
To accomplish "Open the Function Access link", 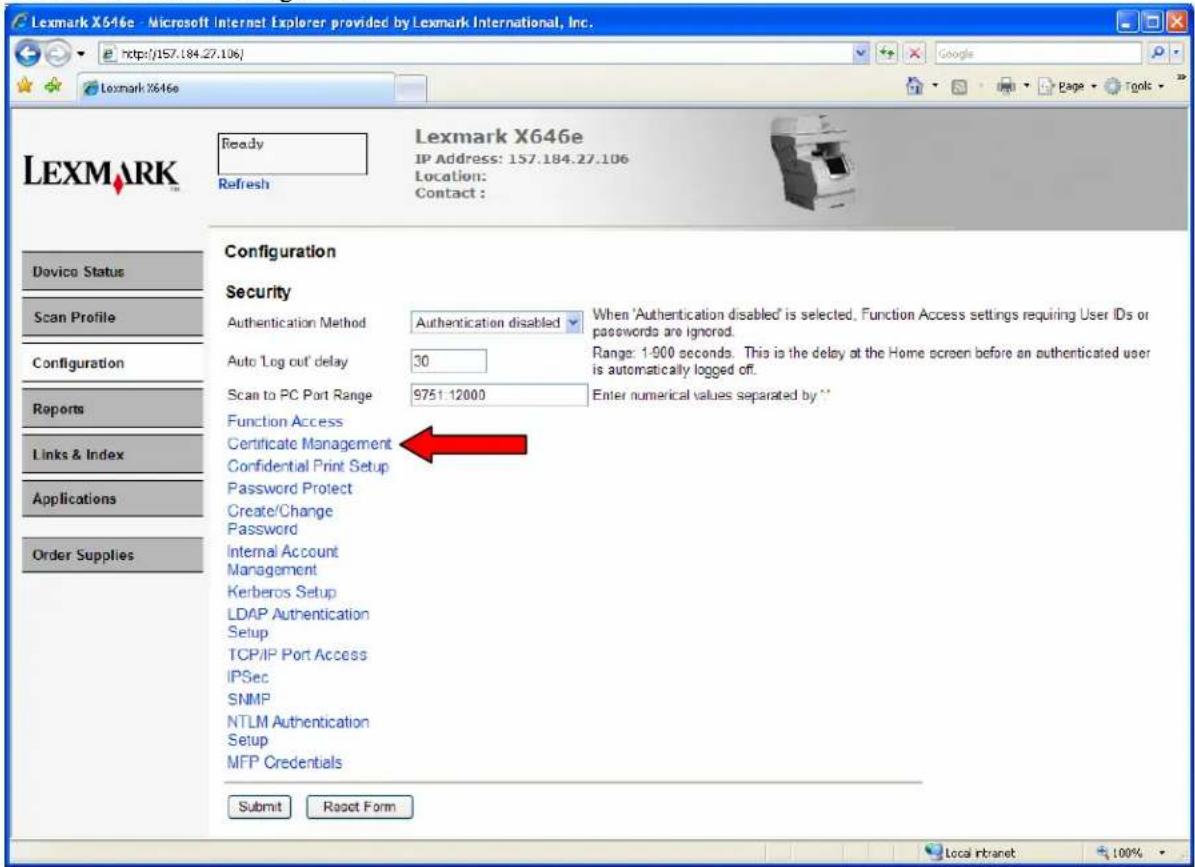I will coord(285,421).
